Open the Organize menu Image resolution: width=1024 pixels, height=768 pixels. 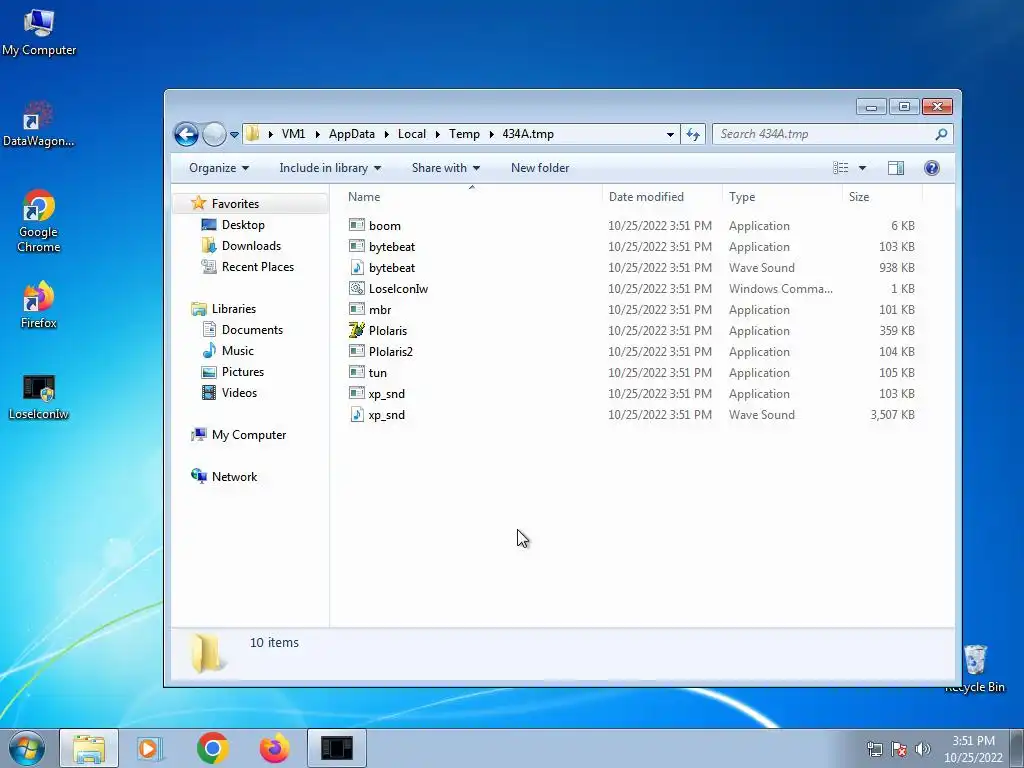(x=219, y=168)
